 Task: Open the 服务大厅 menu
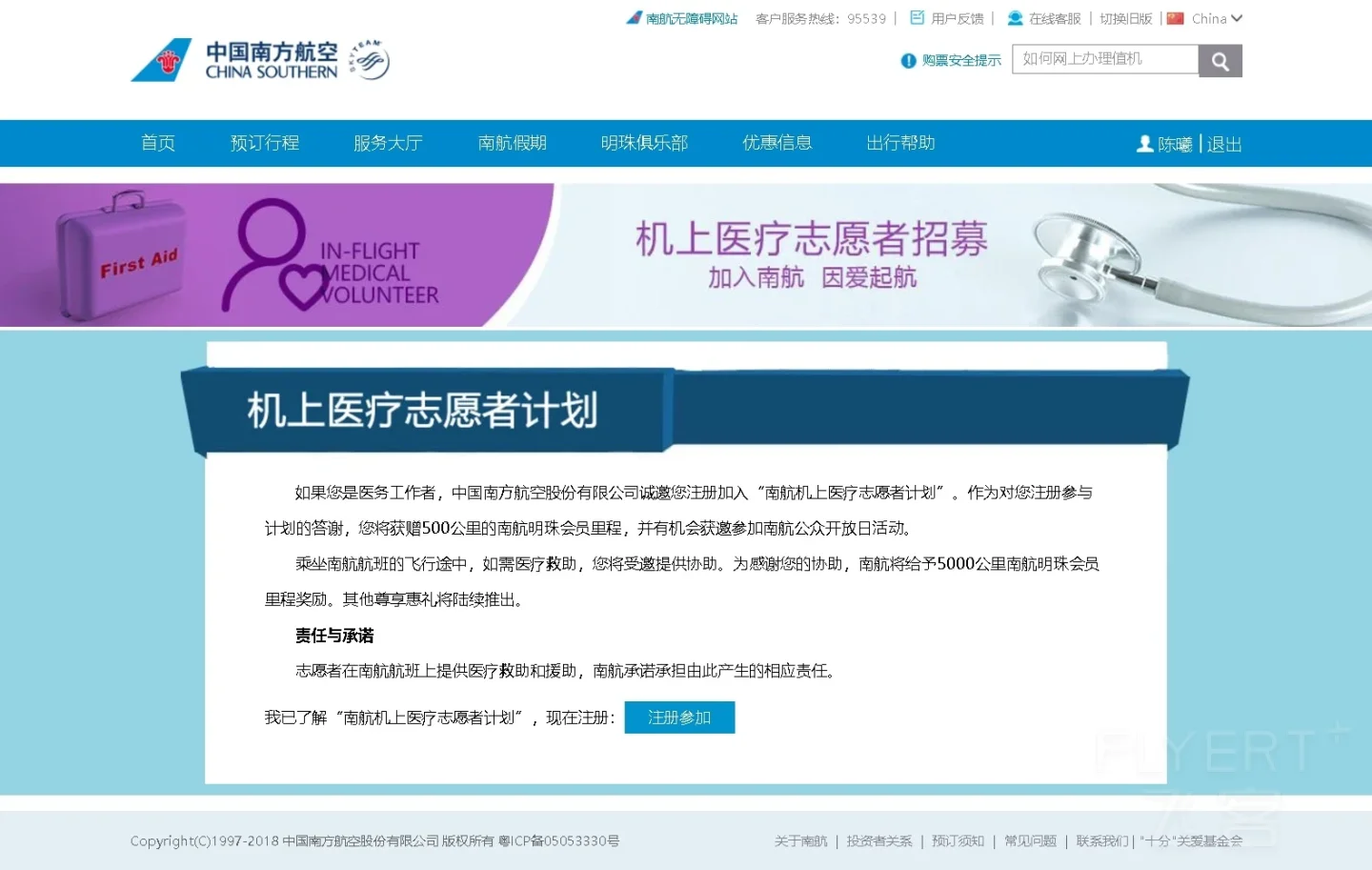click(388, 143)
